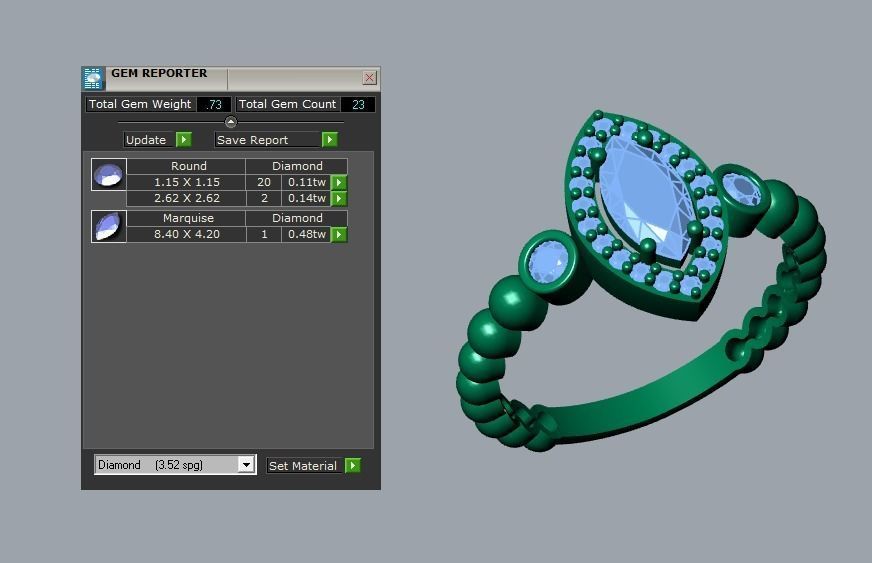Close the Gem Reporter window
The height and width of the screenshot is (563, 872).
(370, 78)
